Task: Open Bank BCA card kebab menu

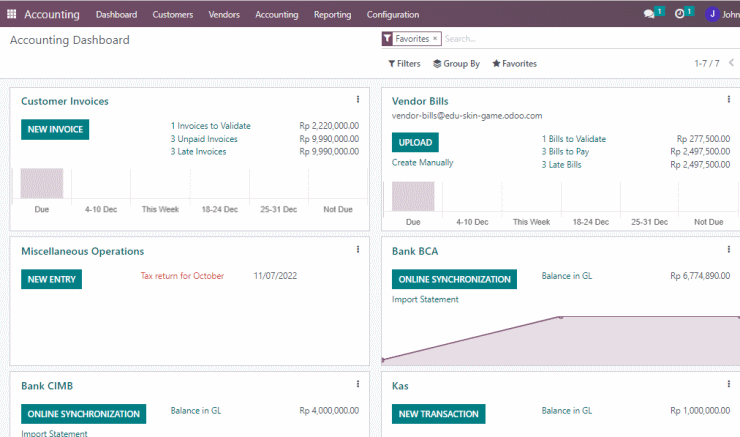Action: pos(729,249)
